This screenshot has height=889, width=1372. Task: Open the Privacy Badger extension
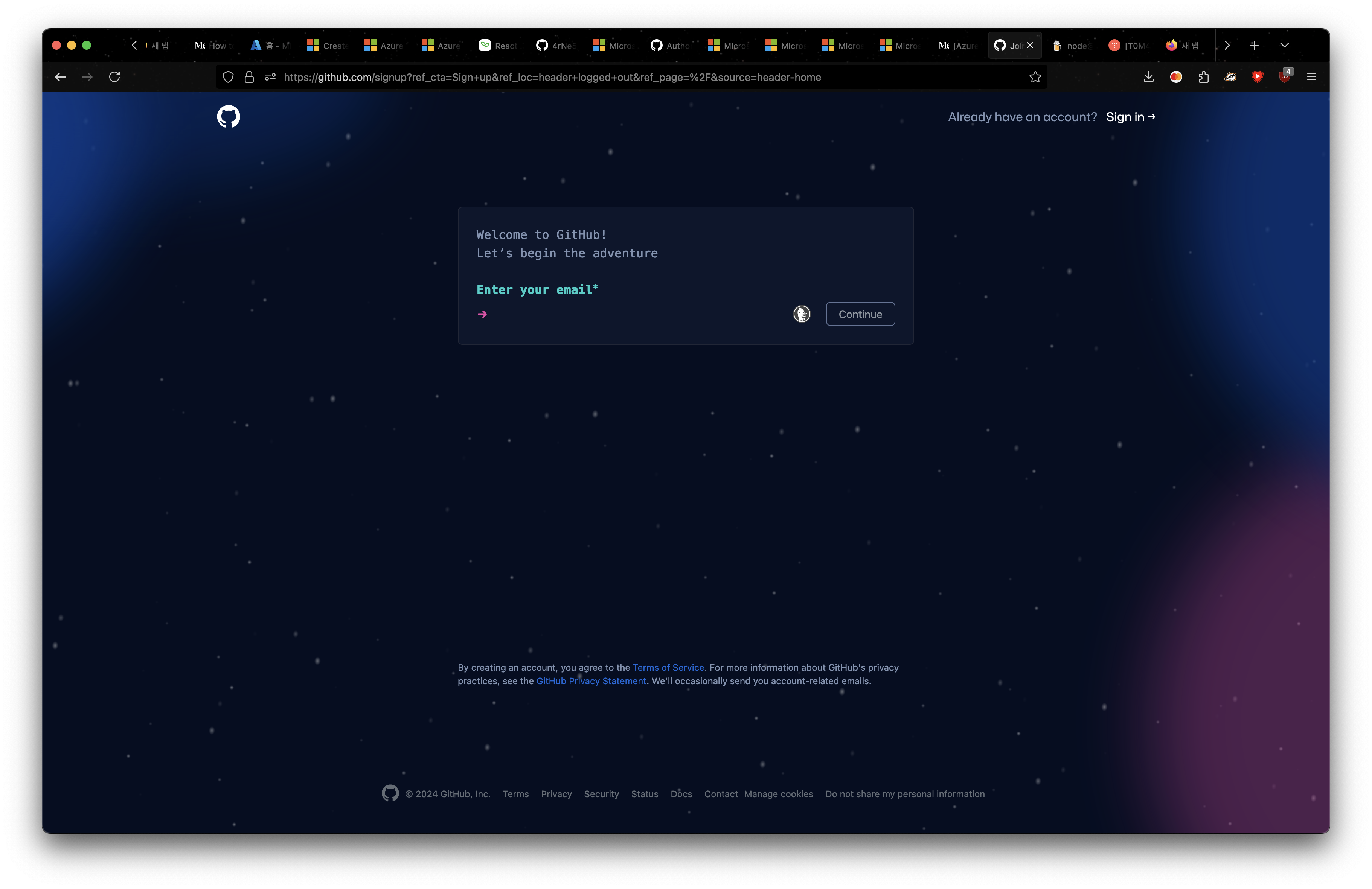1230,77
